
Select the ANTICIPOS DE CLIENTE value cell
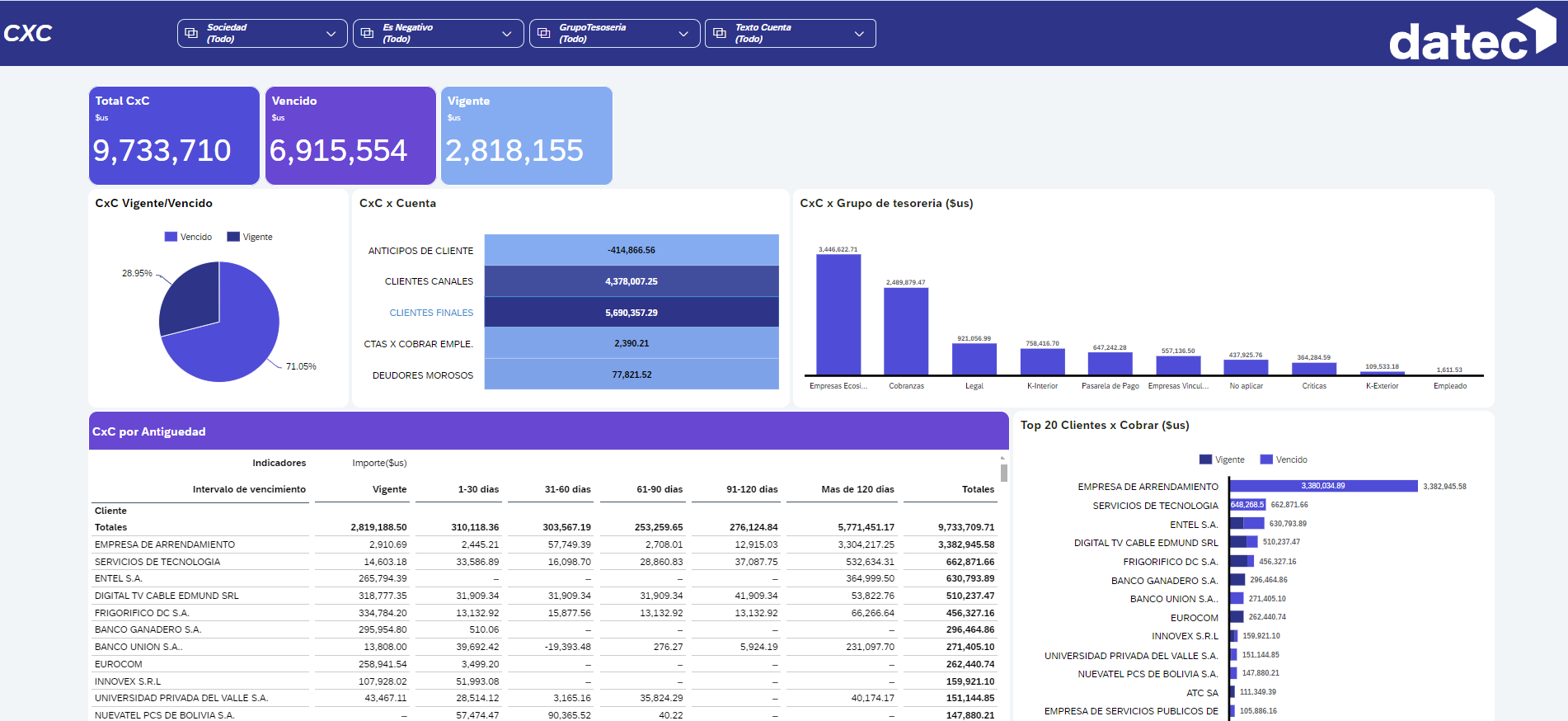point(631,250)
